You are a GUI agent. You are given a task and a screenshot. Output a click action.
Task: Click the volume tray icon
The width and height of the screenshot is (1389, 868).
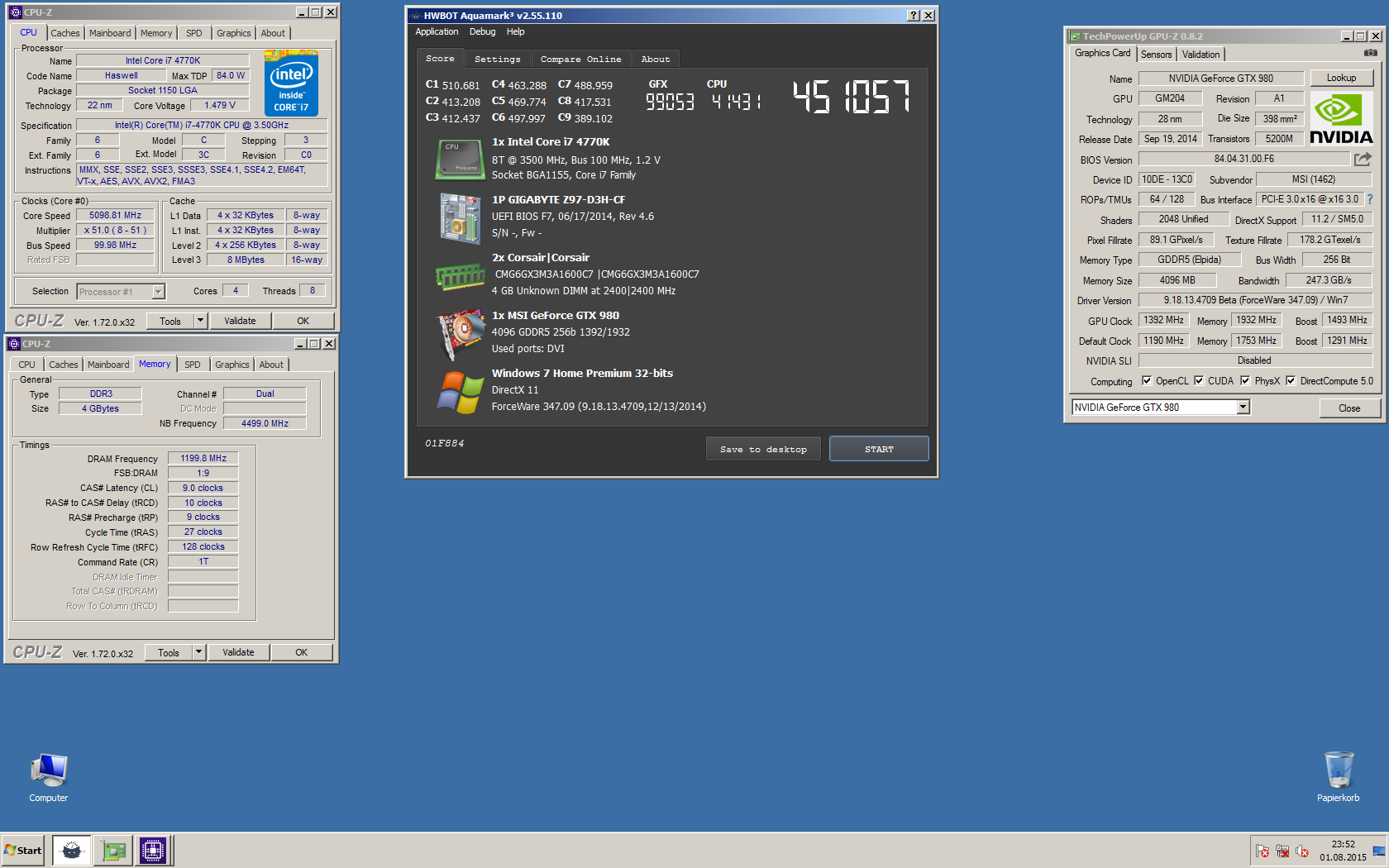tap(1302, 851)
